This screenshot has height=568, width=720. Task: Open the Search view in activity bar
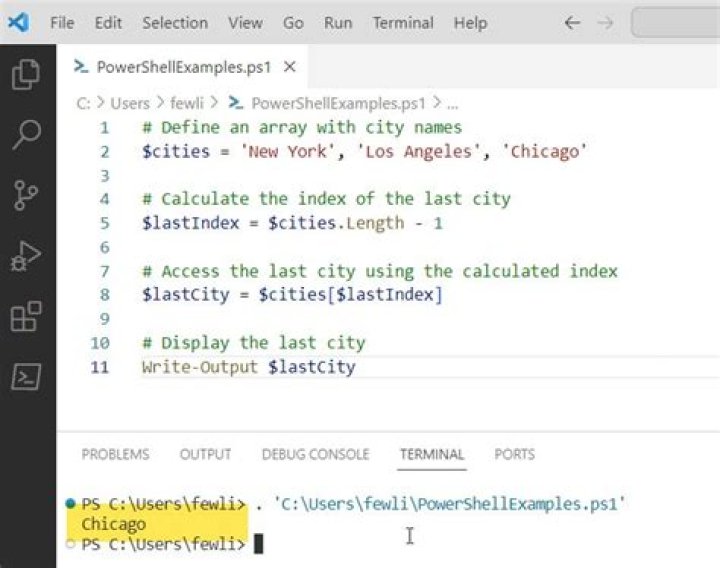(27, 135)
